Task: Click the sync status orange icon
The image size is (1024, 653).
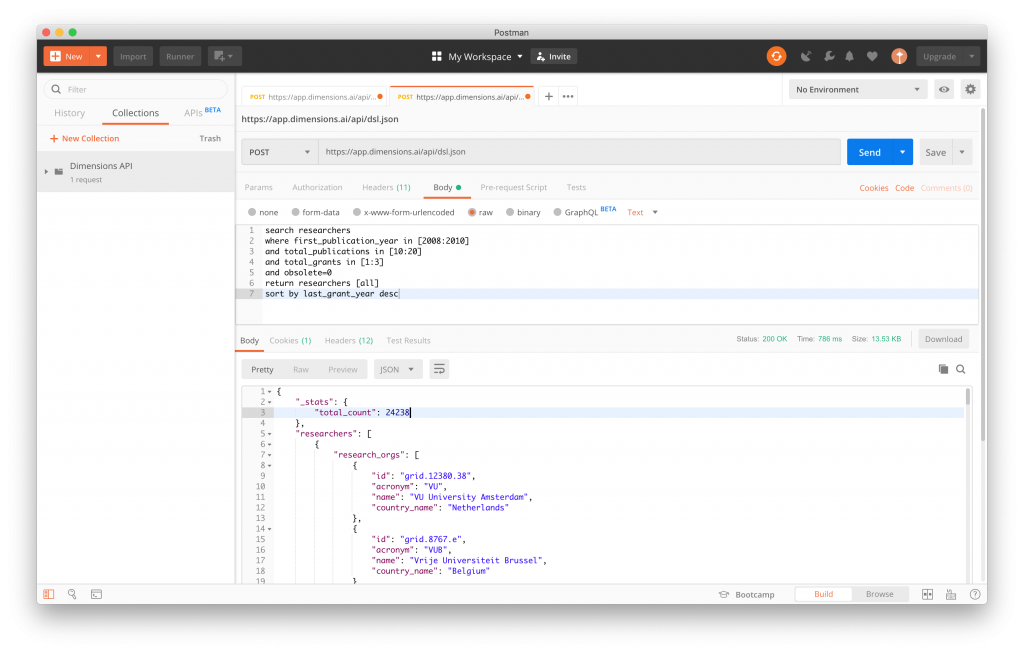Action: pos(776,57)
